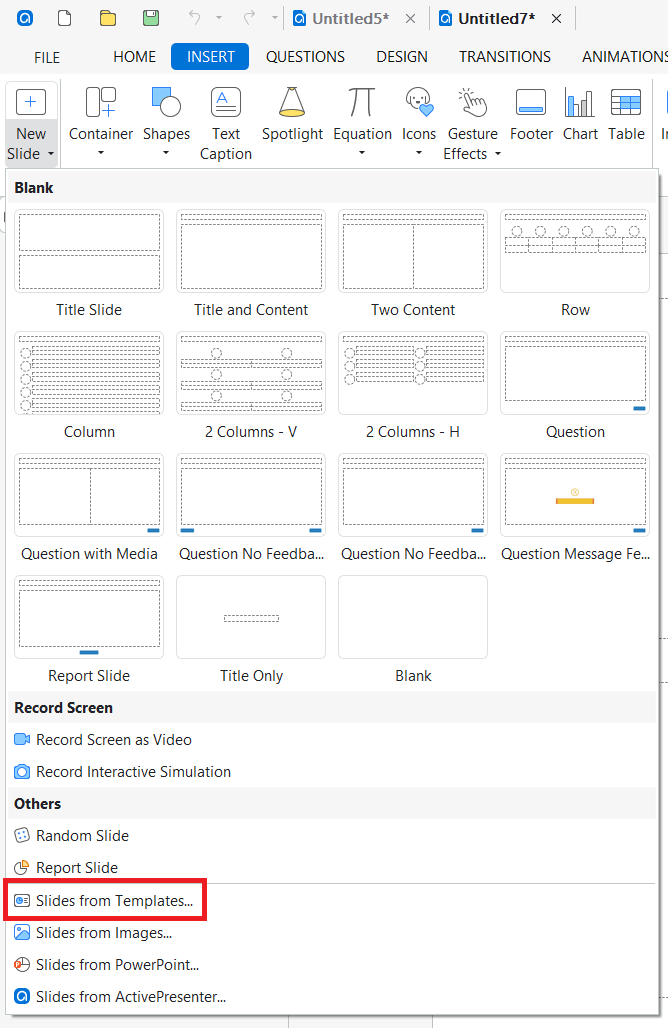Select Slides from Templates...
This screenshot has width=668, height=1028.
pyautogui.click(x=331, y=901)
